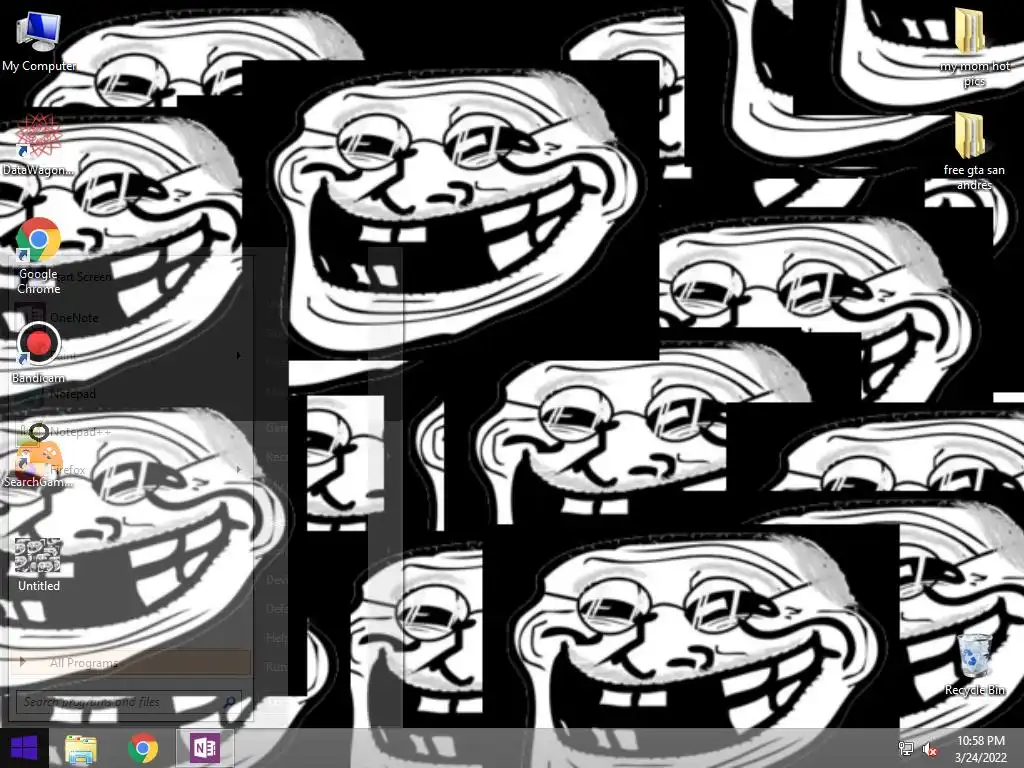The height and width of the screenshot is (768, 1024).
Task: Select the Google Chrome desktop shortcut
Action: pos(39,256)
